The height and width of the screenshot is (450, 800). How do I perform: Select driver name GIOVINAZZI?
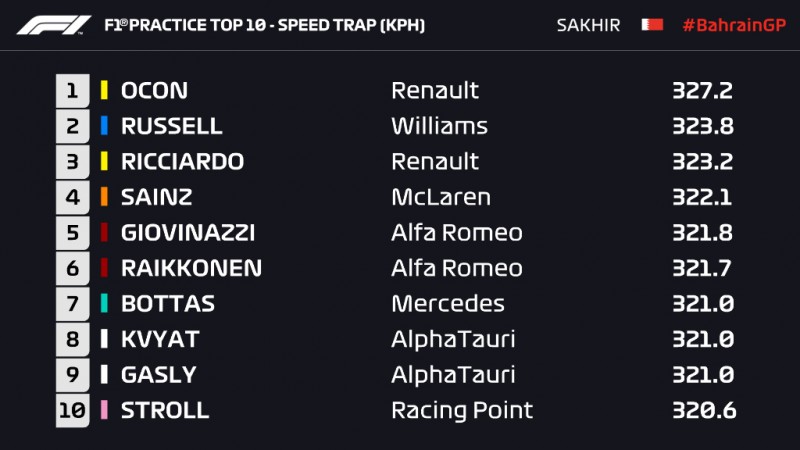pos(188,232)
